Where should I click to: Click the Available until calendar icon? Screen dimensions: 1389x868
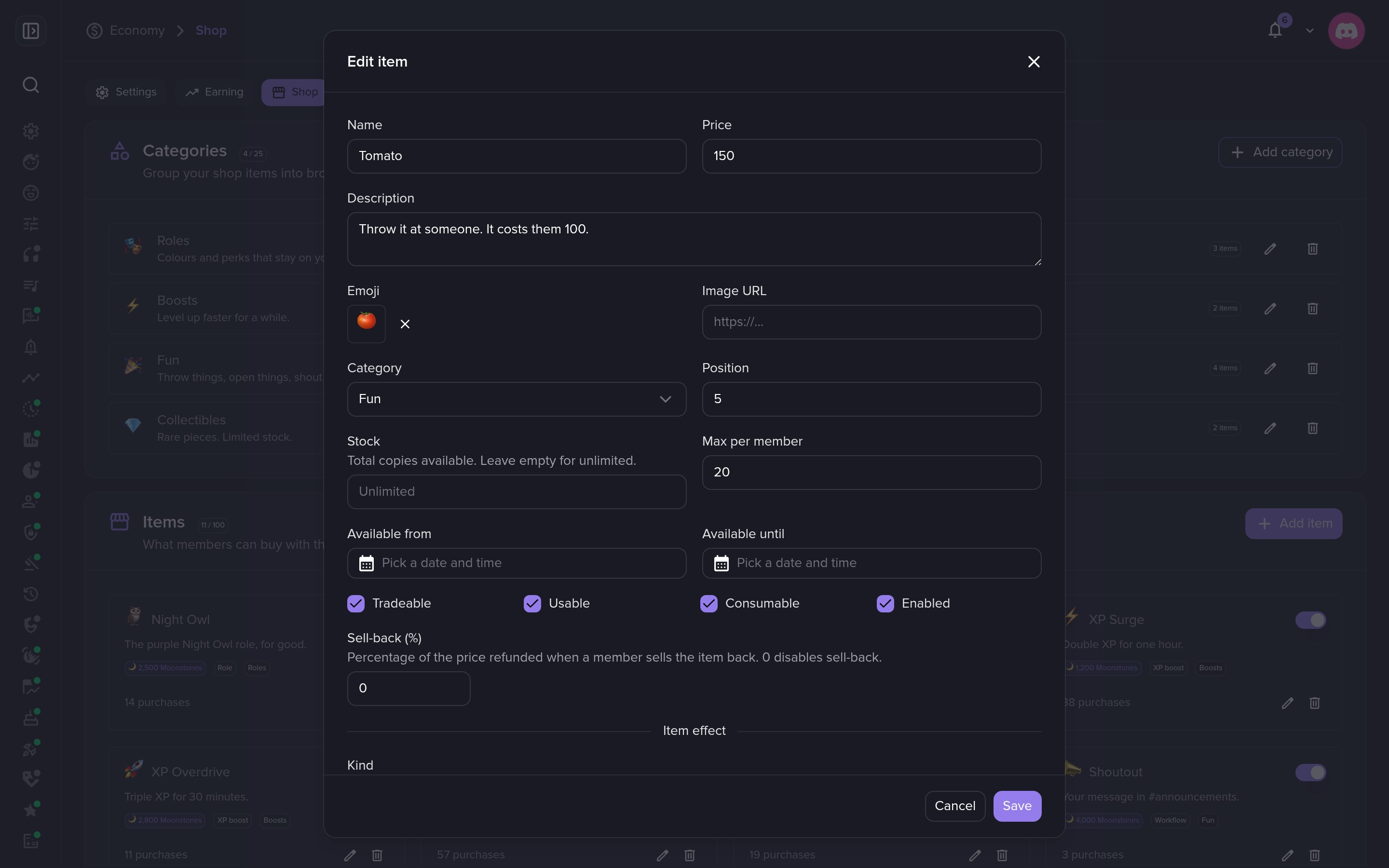tap(722, 563)
